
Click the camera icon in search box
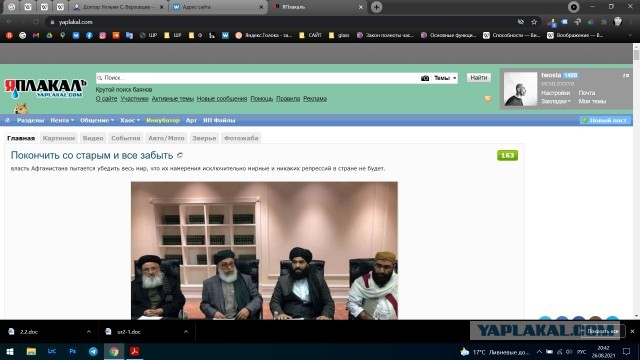tap(424, 78)
